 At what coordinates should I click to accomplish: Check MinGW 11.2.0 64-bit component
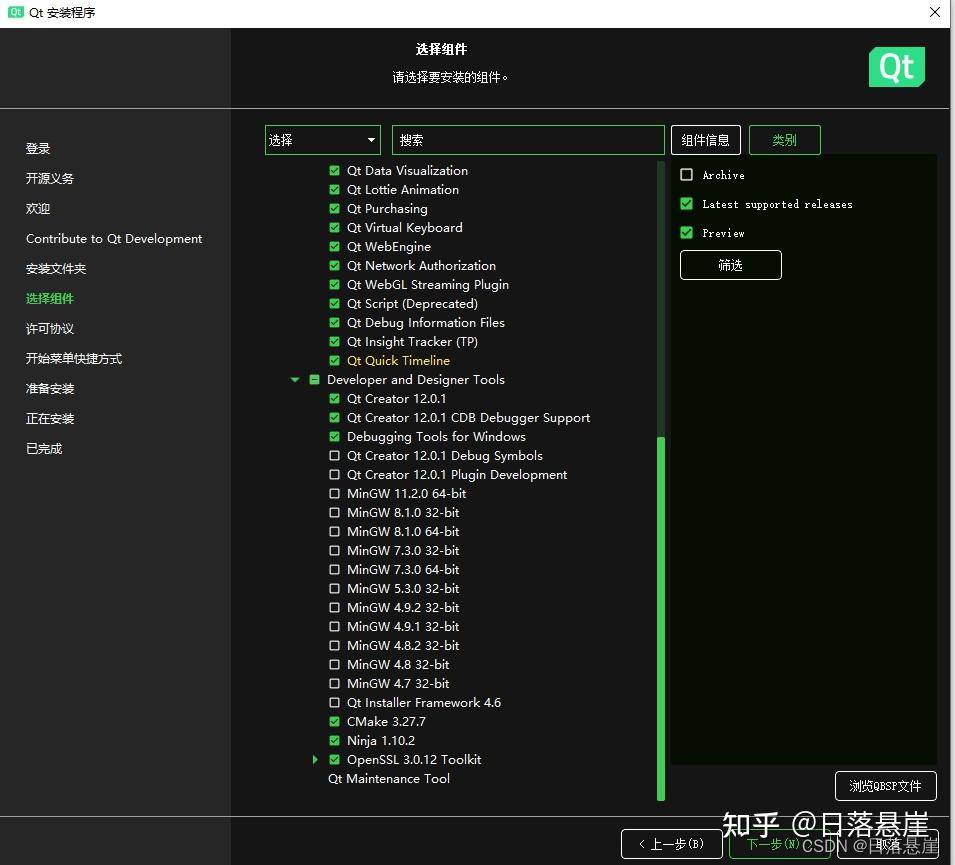[335, 493]
